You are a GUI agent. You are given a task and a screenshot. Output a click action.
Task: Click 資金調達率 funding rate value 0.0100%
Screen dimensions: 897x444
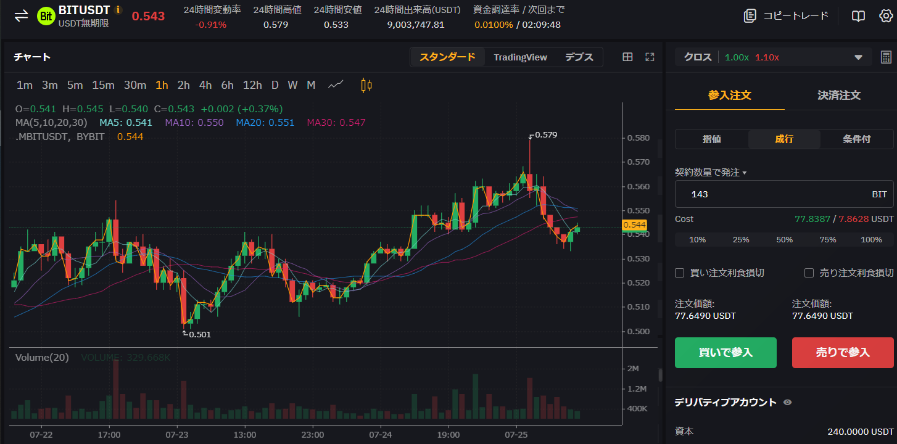(492, 25)
